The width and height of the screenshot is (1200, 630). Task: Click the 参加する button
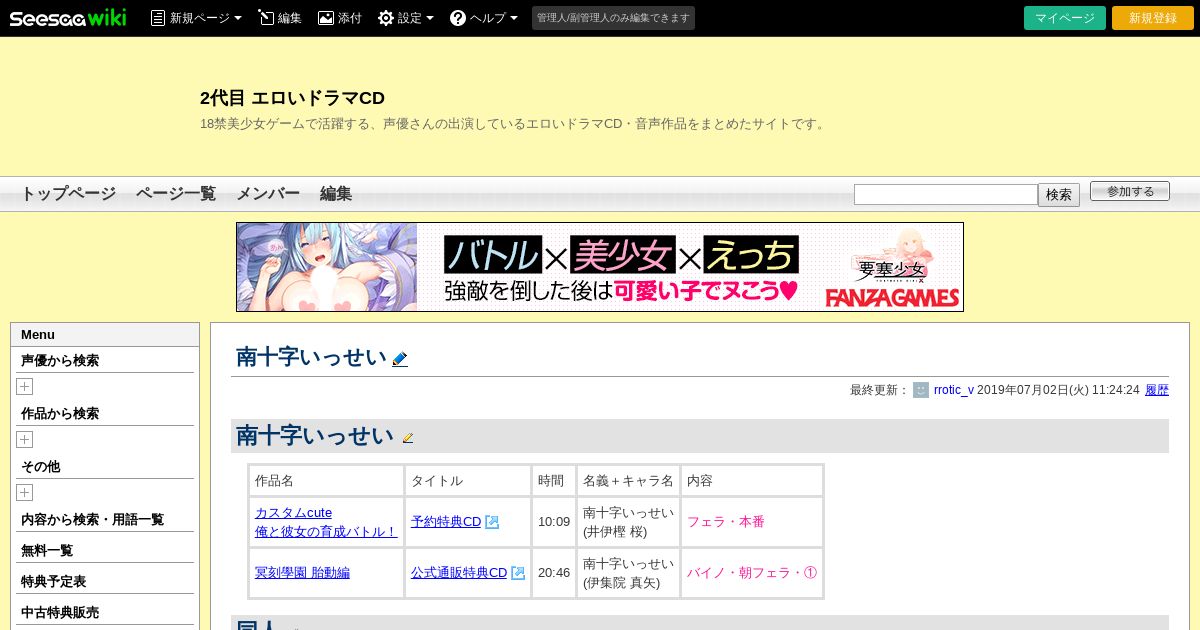click(x=1130, y=191)
